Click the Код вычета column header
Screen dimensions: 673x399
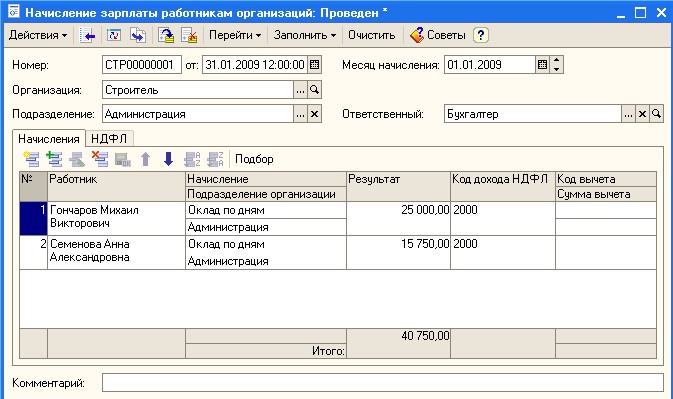(606, 179)
